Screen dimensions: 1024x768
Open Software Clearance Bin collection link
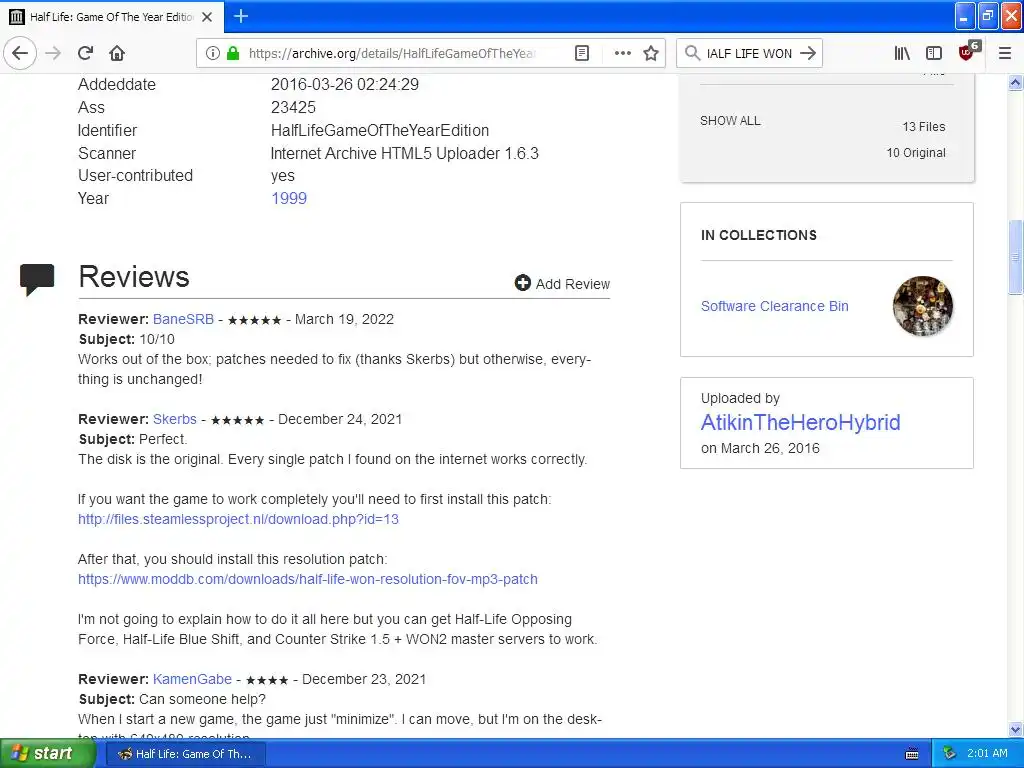coord(775,306)
